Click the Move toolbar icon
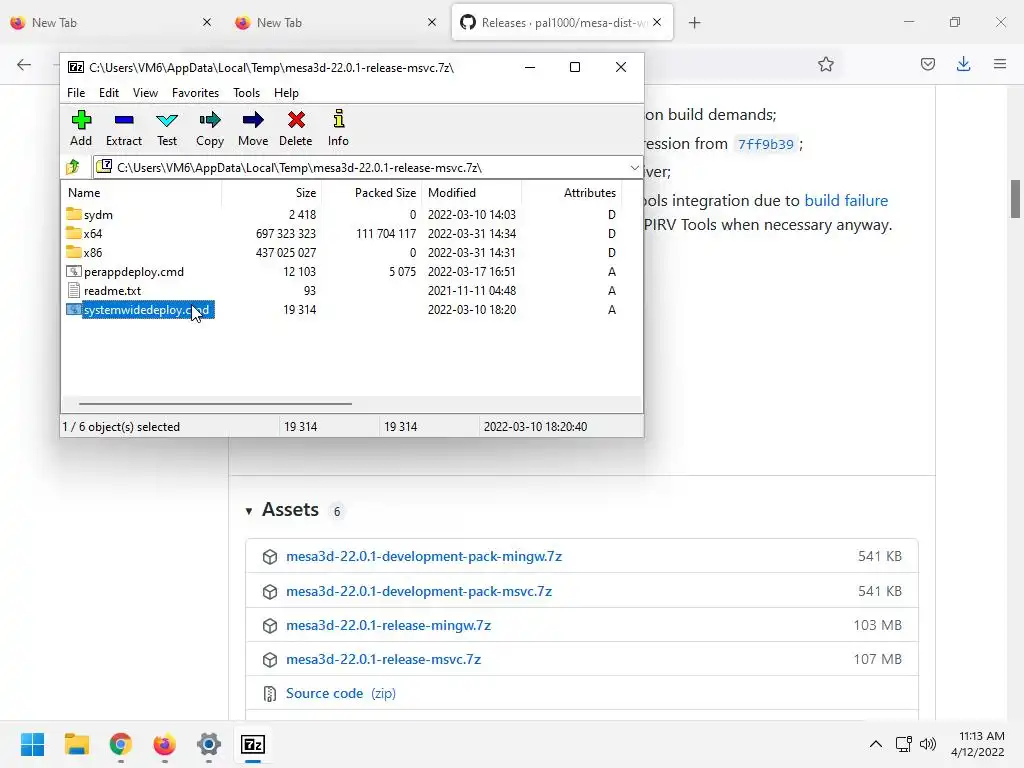Image resolution: width=1024 pixels, height=768 pixels. tap(253, 128)
